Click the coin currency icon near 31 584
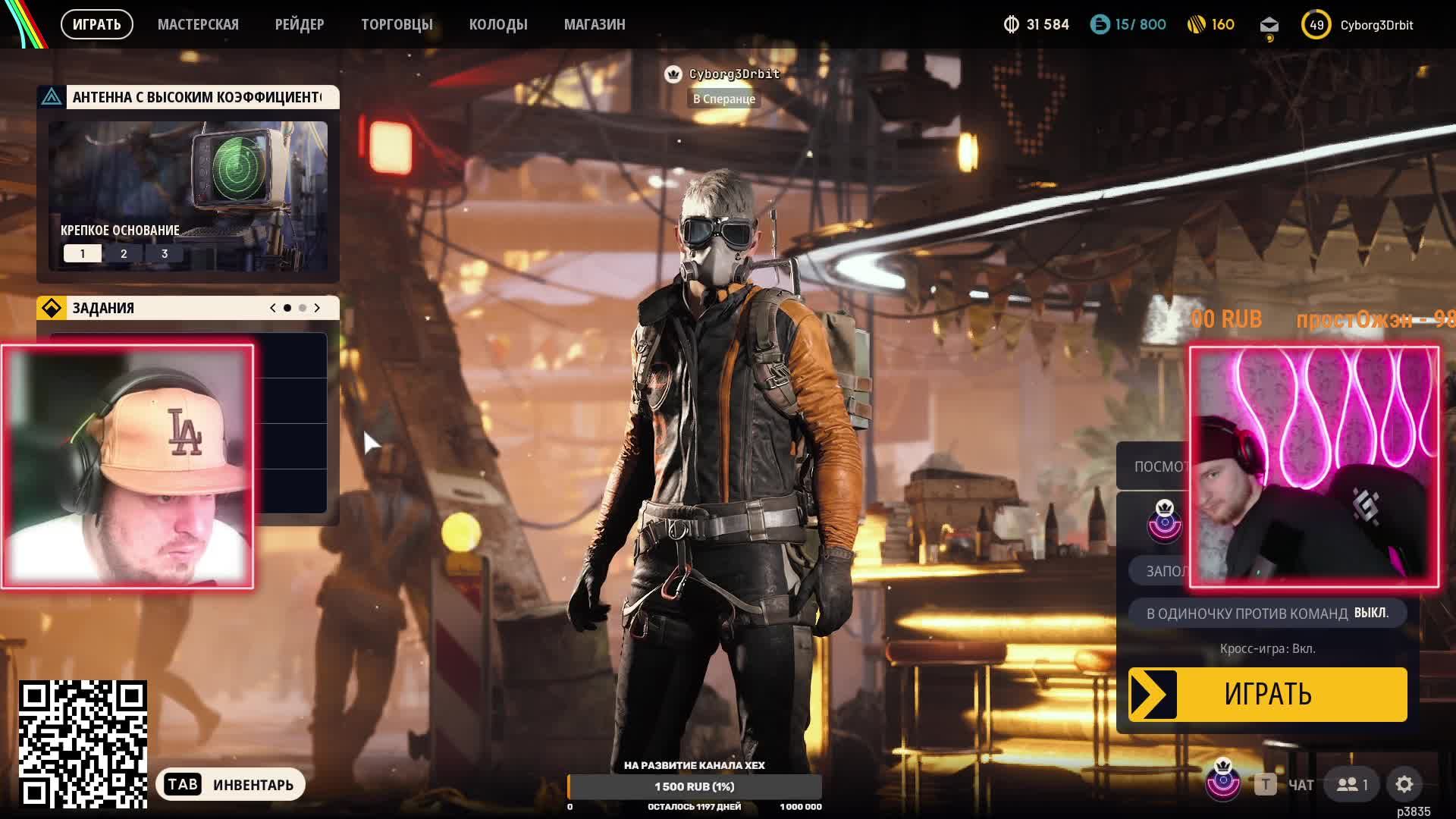 coord(1011,25)
